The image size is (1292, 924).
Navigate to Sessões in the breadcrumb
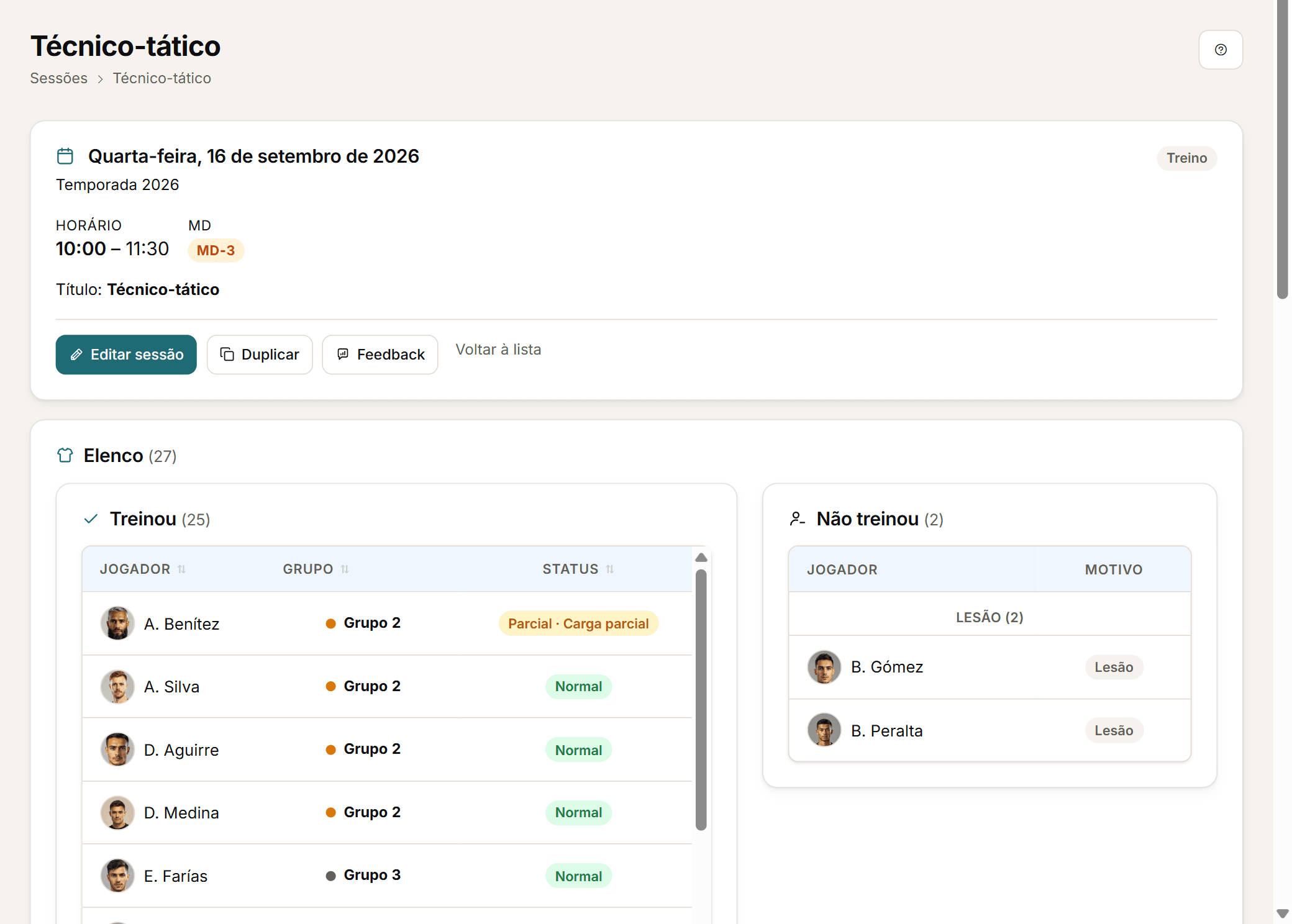pyautogui.click(x=59, y=78)
